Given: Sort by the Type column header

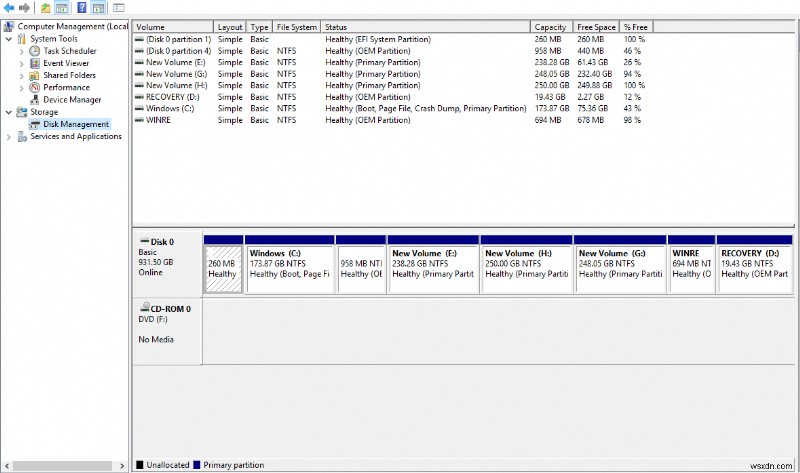Looking at the screenshot, I should click(x=260, y=27).
